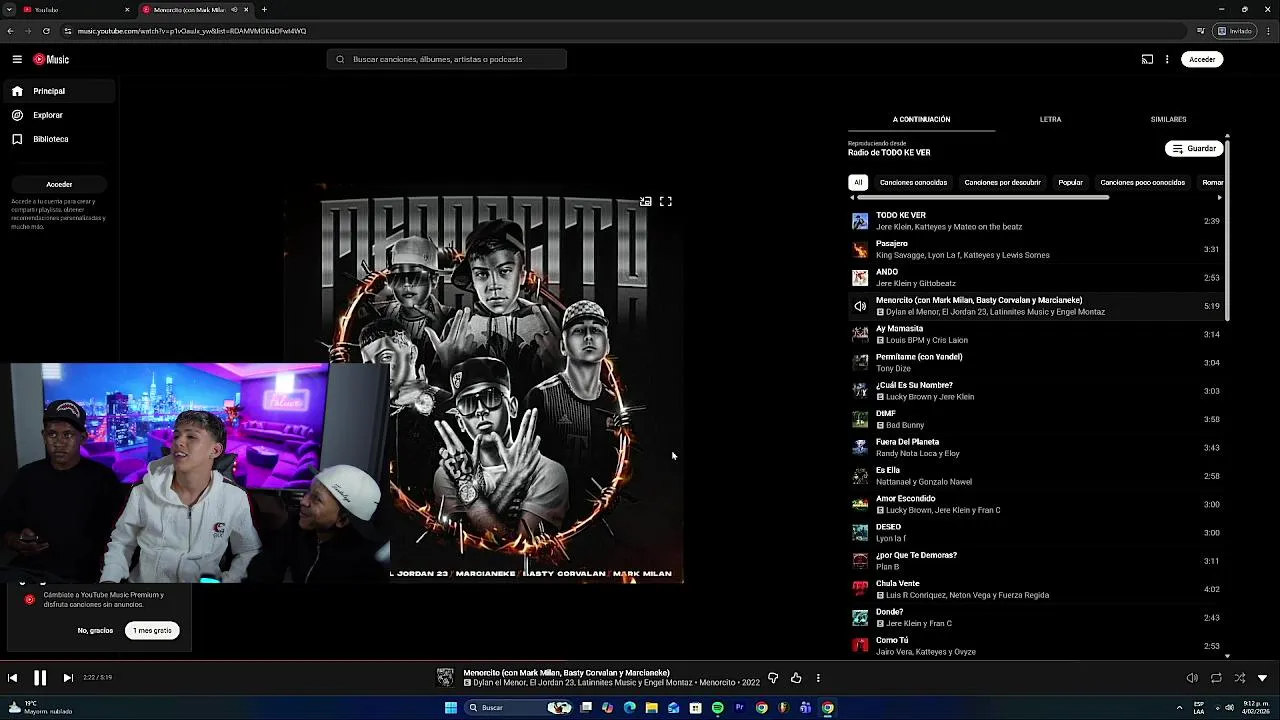1280x720 pixels.
Task: Select the A CONTINUACIÓN tab
Action: [921, 119]
